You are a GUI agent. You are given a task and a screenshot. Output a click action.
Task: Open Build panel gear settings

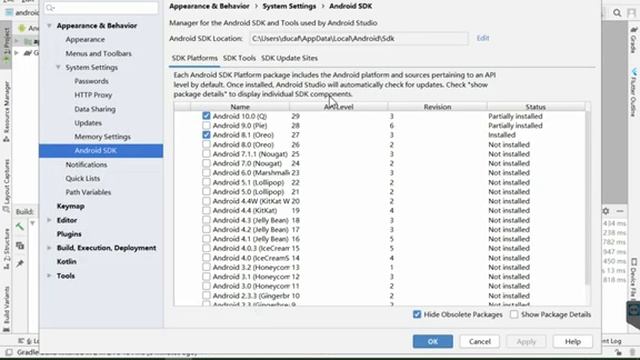click(606, 211)
